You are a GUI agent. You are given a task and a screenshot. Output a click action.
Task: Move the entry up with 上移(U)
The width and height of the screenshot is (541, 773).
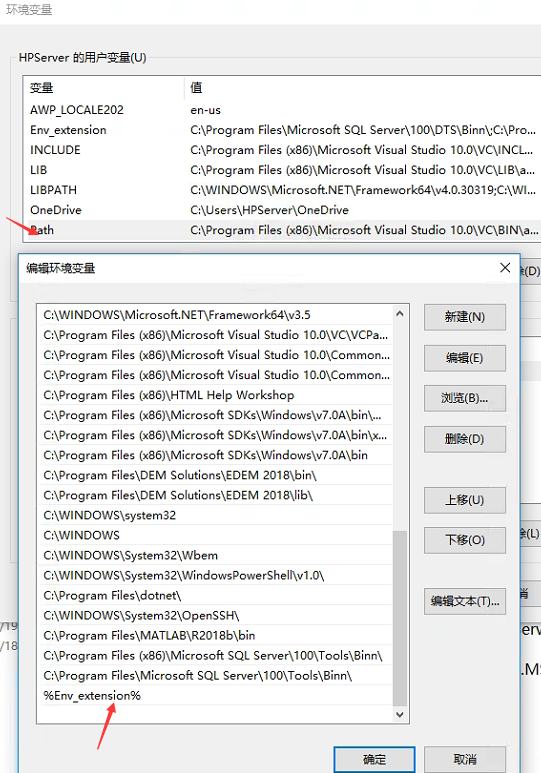tap(465, 500)
